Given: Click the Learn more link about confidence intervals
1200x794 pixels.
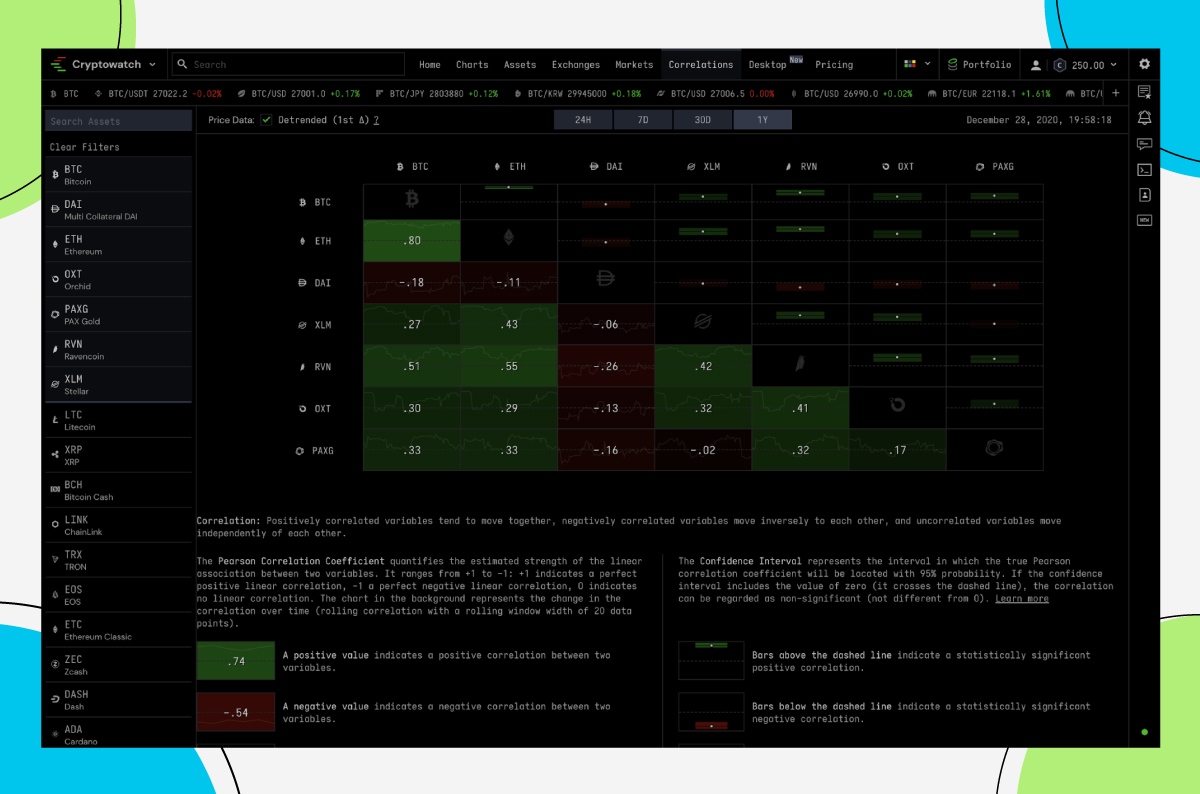Looking at the screenshot, I should click(1021, 598).
